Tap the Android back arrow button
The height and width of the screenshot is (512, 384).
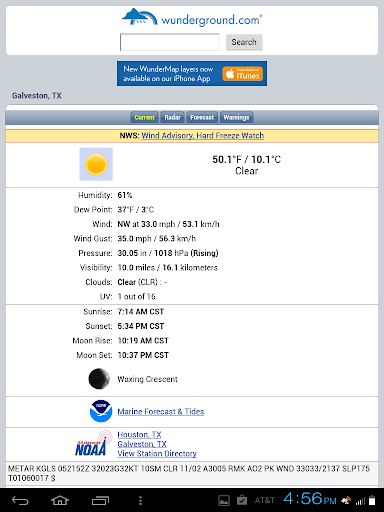[20, 500]
